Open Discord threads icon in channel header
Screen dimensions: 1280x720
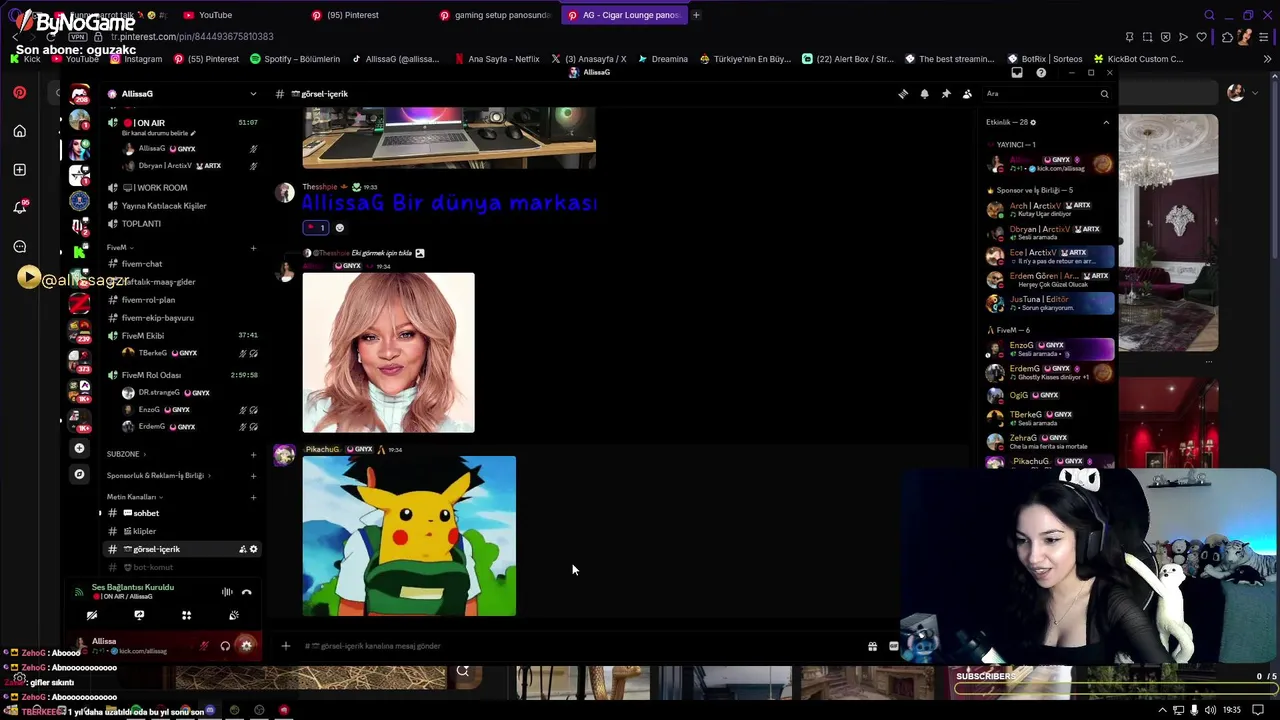[903, 94]
